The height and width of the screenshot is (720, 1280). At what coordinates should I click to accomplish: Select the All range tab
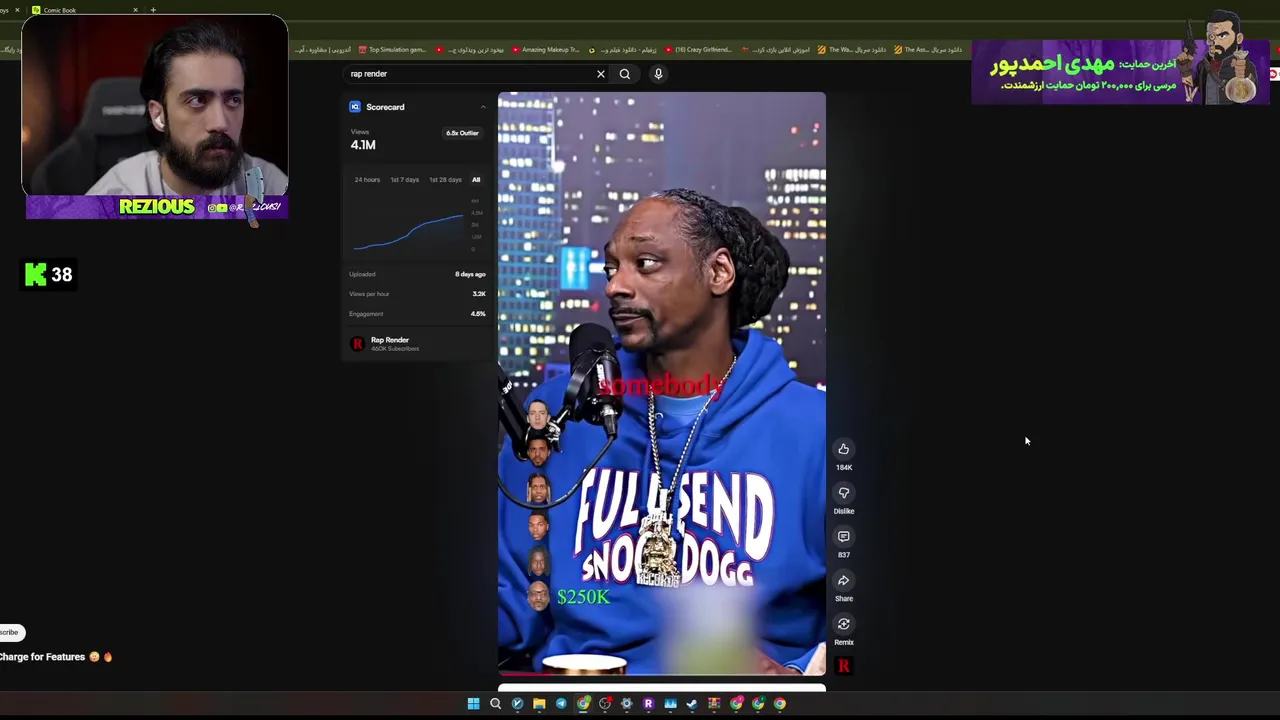coord(476,180)
